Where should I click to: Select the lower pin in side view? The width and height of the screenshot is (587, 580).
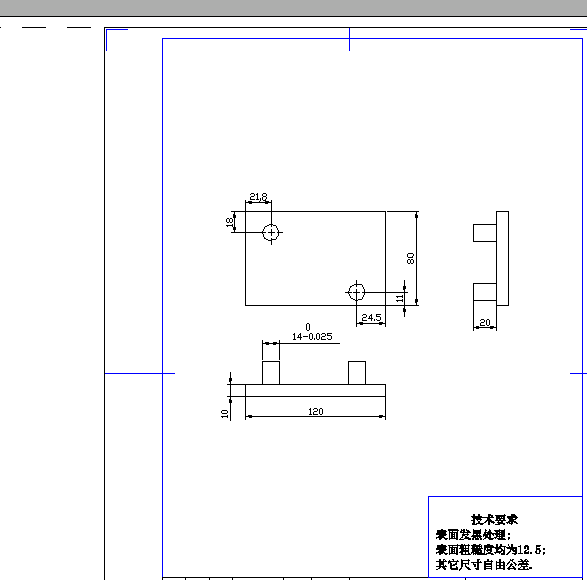click(485, 292)
